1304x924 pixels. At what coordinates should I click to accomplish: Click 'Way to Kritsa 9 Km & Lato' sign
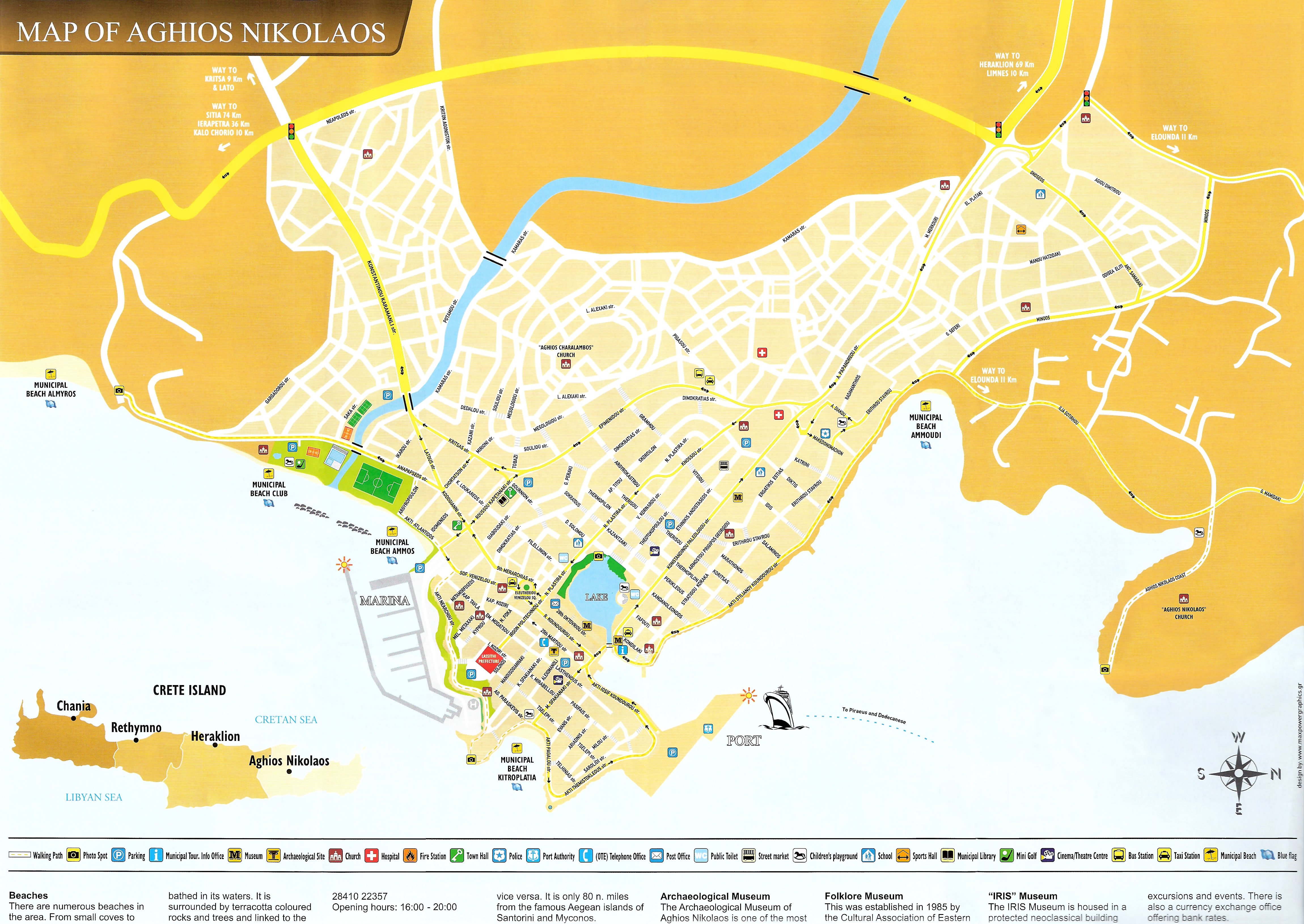pyautogui.click(x=224, y=79)
